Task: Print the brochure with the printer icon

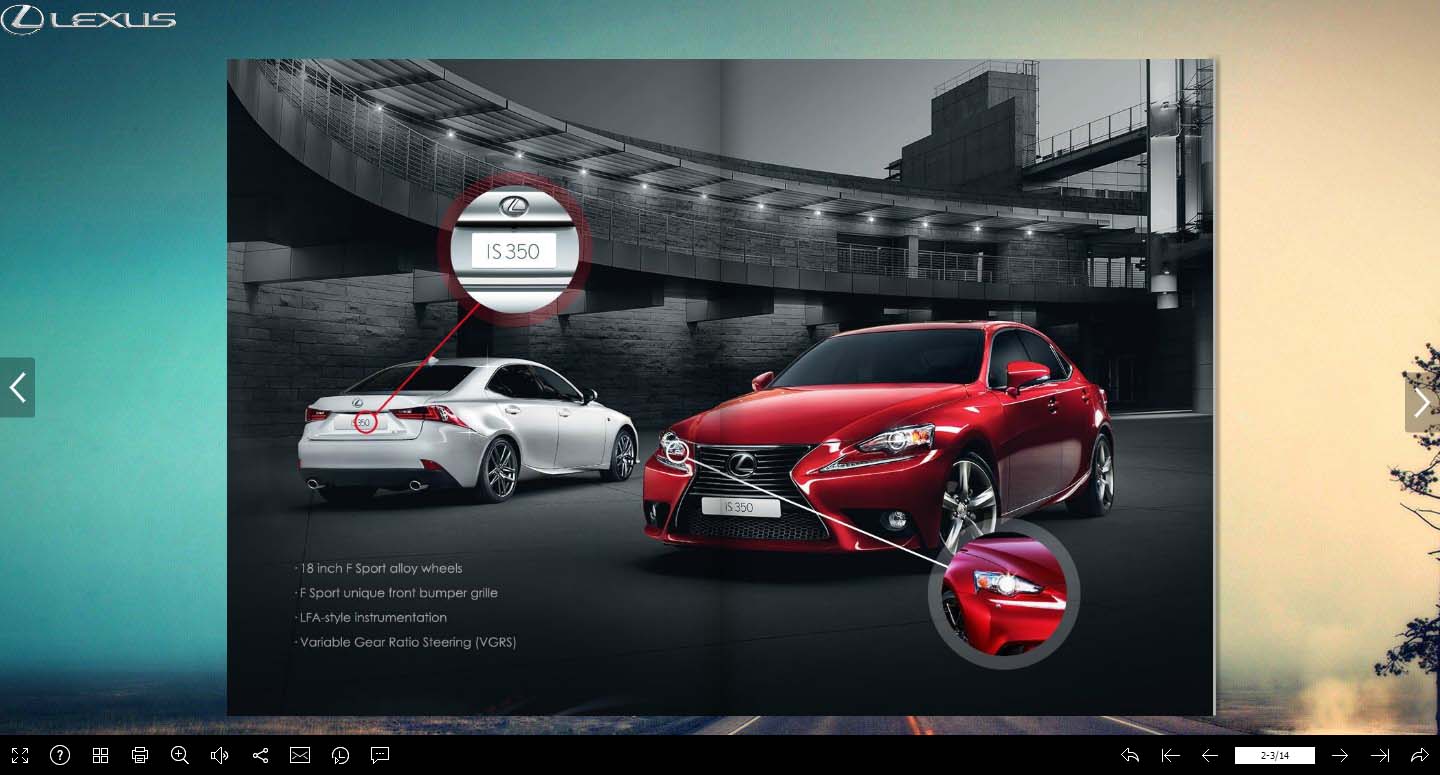Action: click(x=140, y=755)
